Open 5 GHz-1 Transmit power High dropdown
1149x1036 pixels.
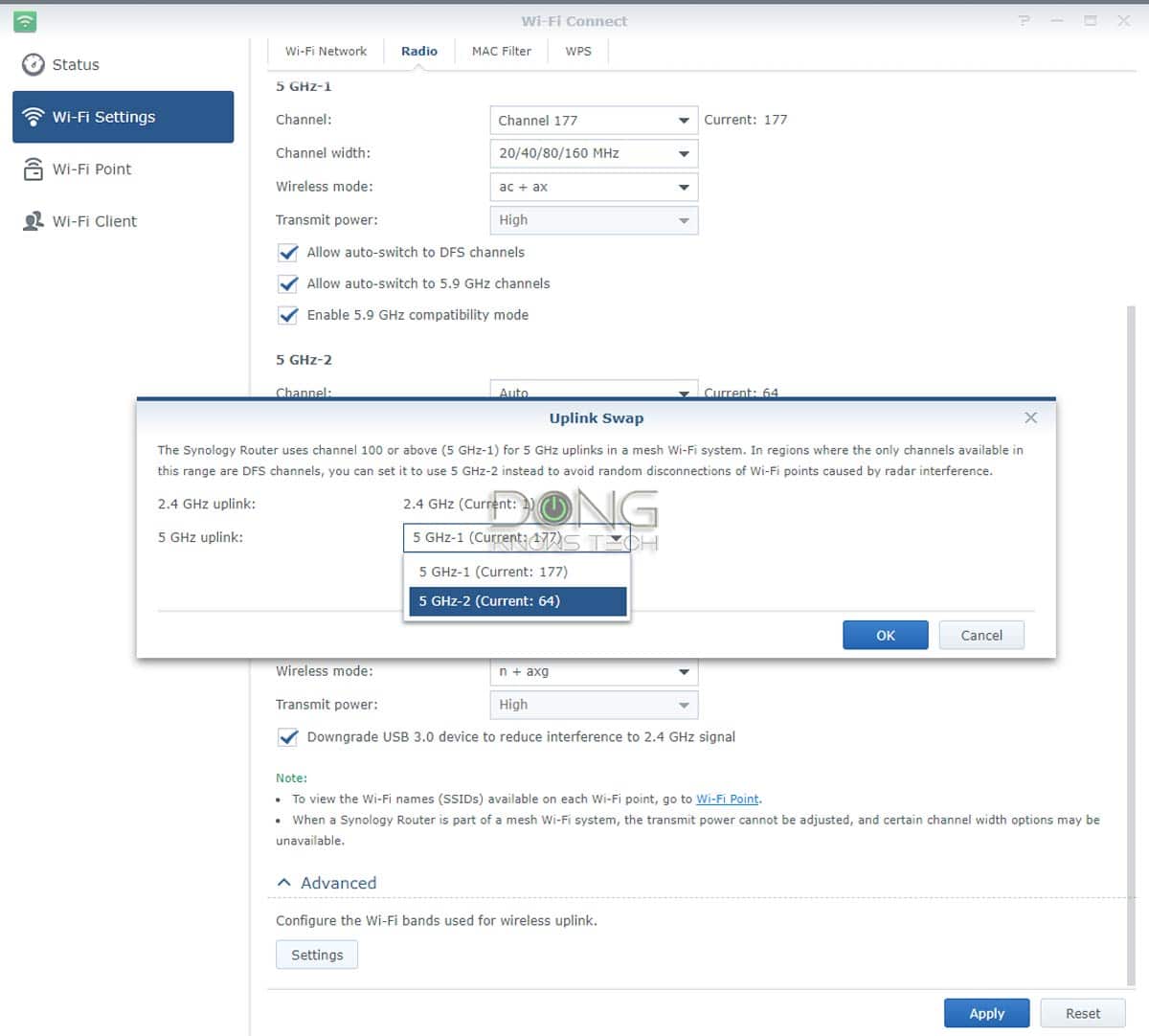594,220
